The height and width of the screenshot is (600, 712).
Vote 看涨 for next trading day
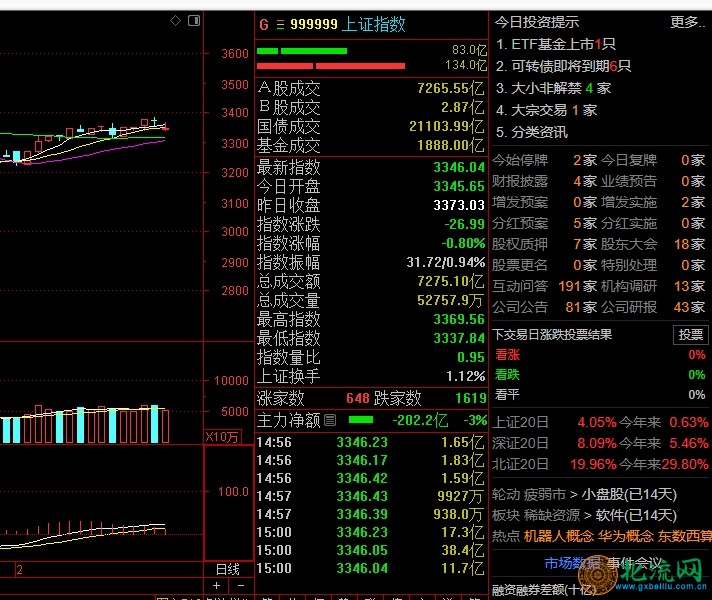pyautogui.click(x=507, y=355)
